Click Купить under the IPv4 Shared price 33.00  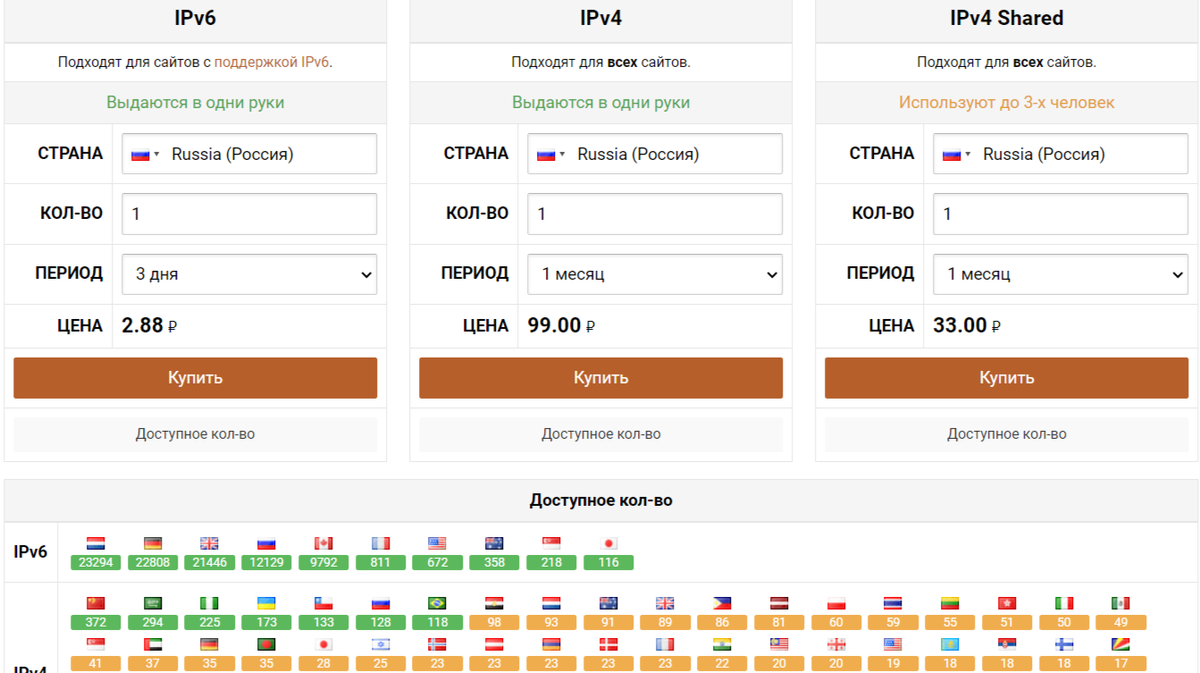pos(1007,378)
